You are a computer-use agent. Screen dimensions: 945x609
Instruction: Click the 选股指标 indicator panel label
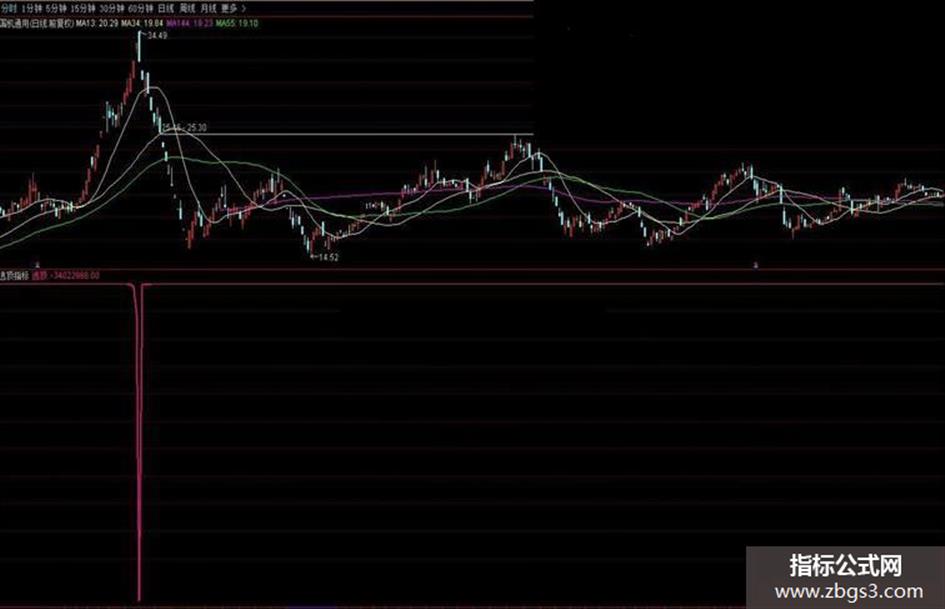(x=14, y=275)
